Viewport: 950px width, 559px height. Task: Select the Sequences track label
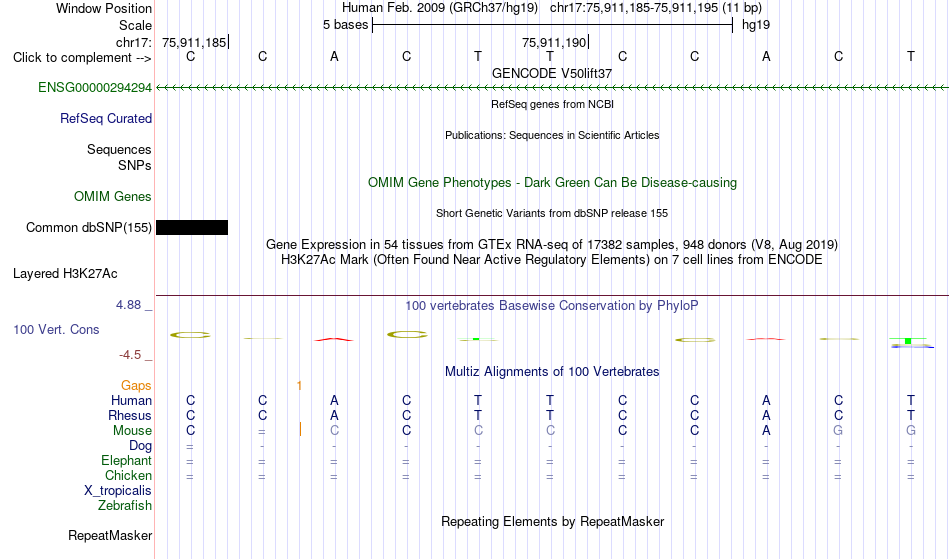pyautogui.click(x=119, y=150)
